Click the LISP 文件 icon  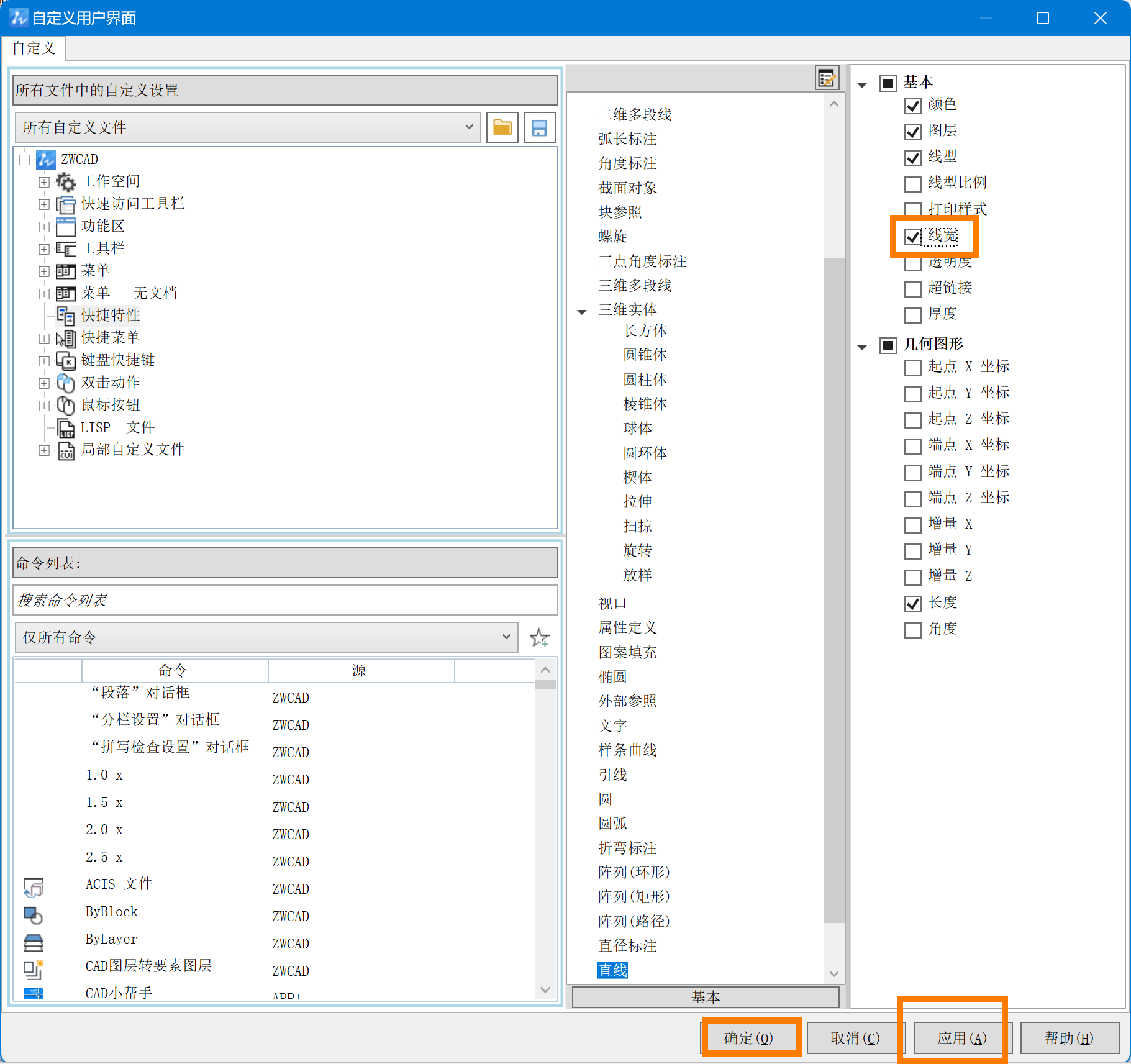click(x=65, y=428)
